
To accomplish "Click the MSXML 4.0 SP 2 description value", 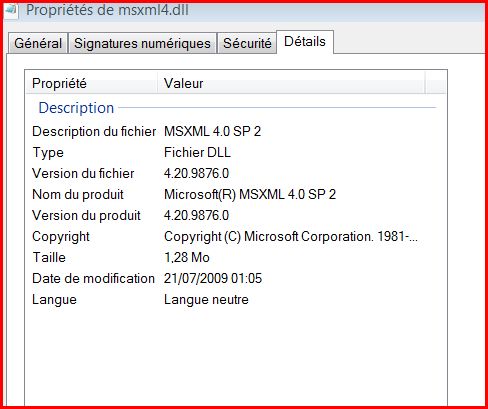I will (212, 131).
